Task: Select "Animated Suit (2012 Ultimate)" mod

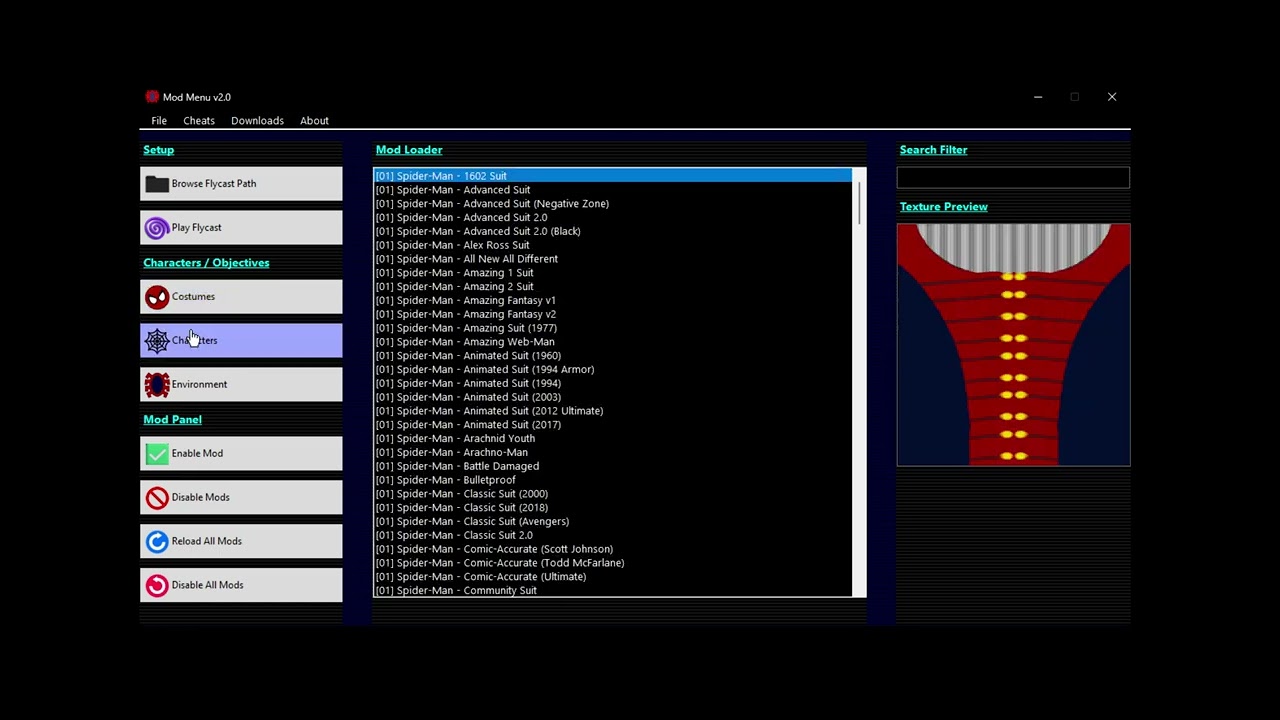Action: tap(613, 411)
